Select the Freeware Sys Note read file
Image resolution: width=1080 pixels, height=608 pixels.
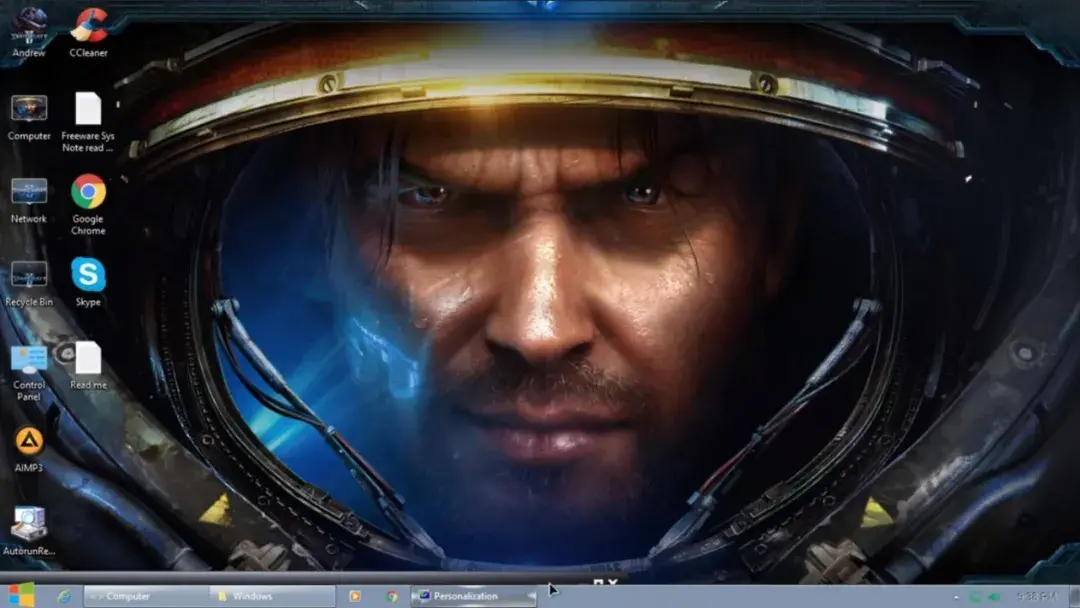coord(88,122)
